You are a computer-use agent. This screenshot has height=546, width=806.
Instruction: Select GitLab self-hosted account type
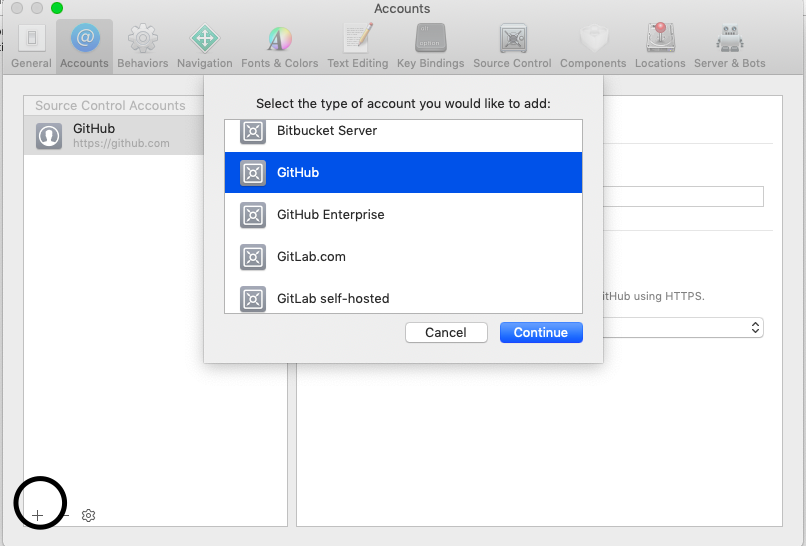click(404, 297)
